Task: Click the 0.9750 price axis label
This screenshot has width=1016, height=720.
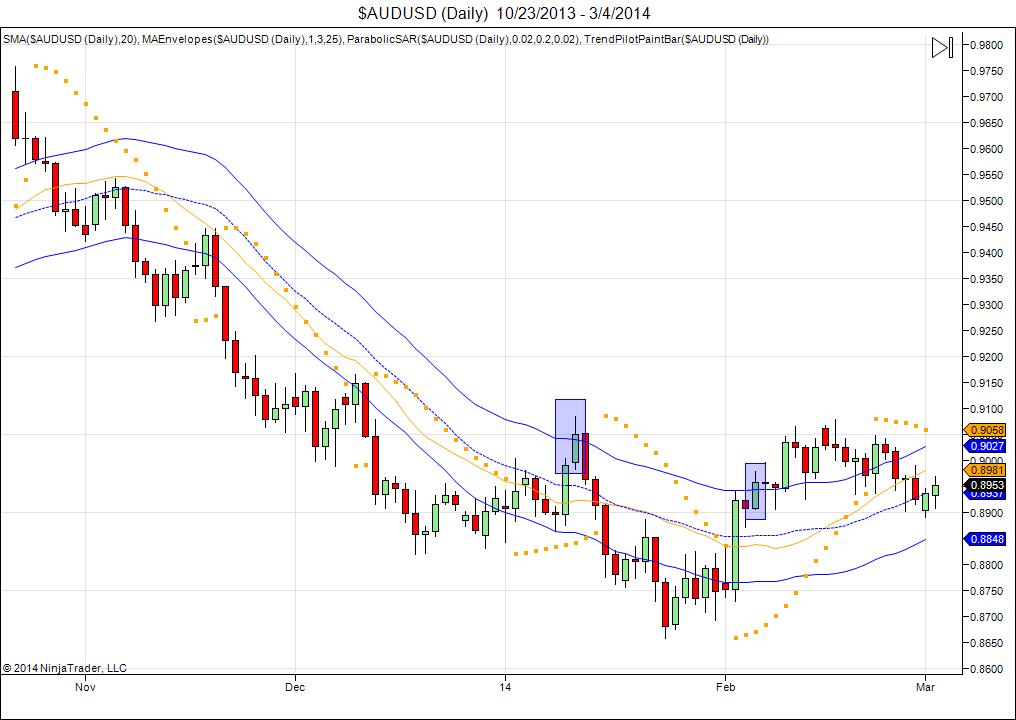Action: (x=987, y=71)
